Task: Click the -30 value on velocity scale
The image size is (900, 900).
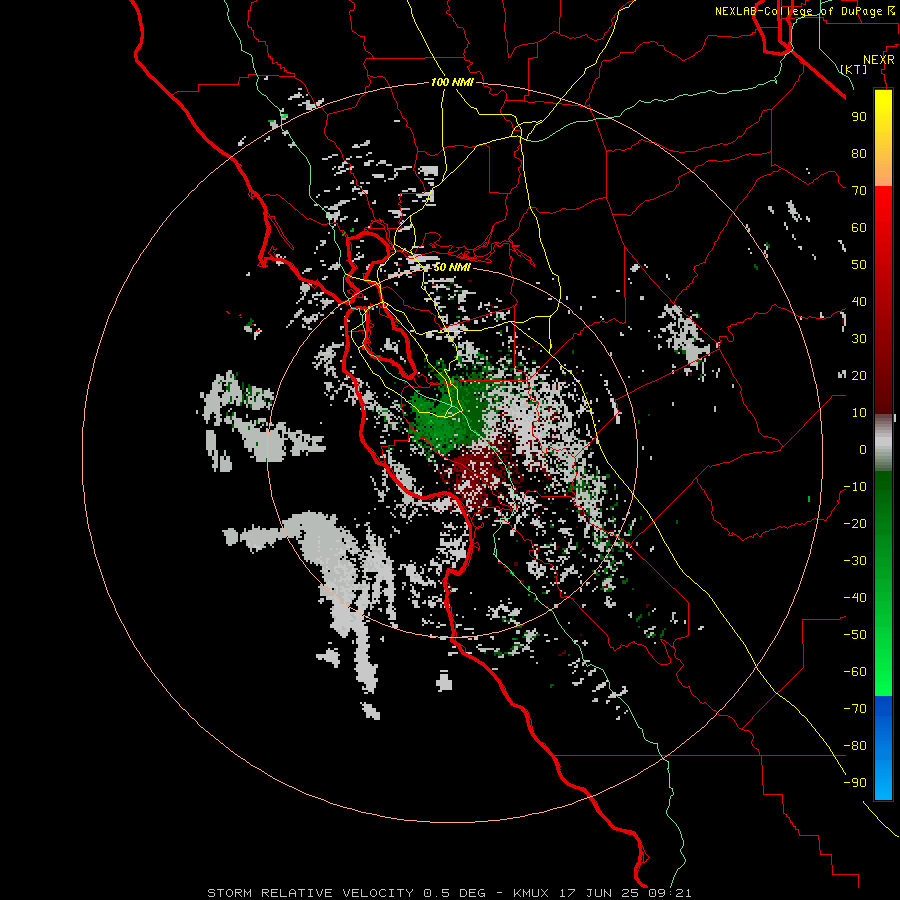Action: (x=855, y=561)
